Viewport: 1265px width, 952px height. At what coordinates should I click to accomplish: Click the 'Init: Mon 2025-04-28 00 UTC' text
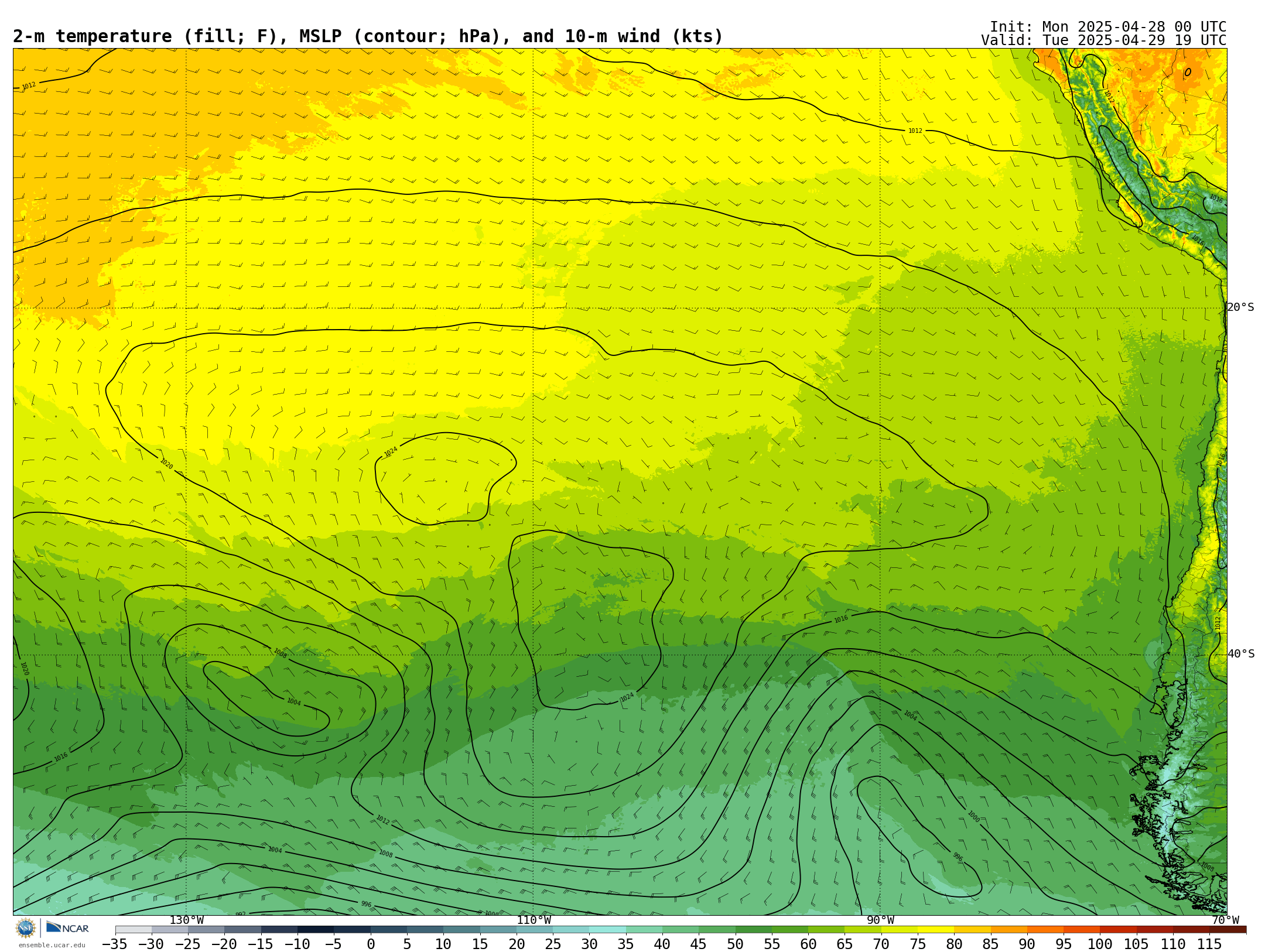pyautogui.click(x=1107, y=27)
